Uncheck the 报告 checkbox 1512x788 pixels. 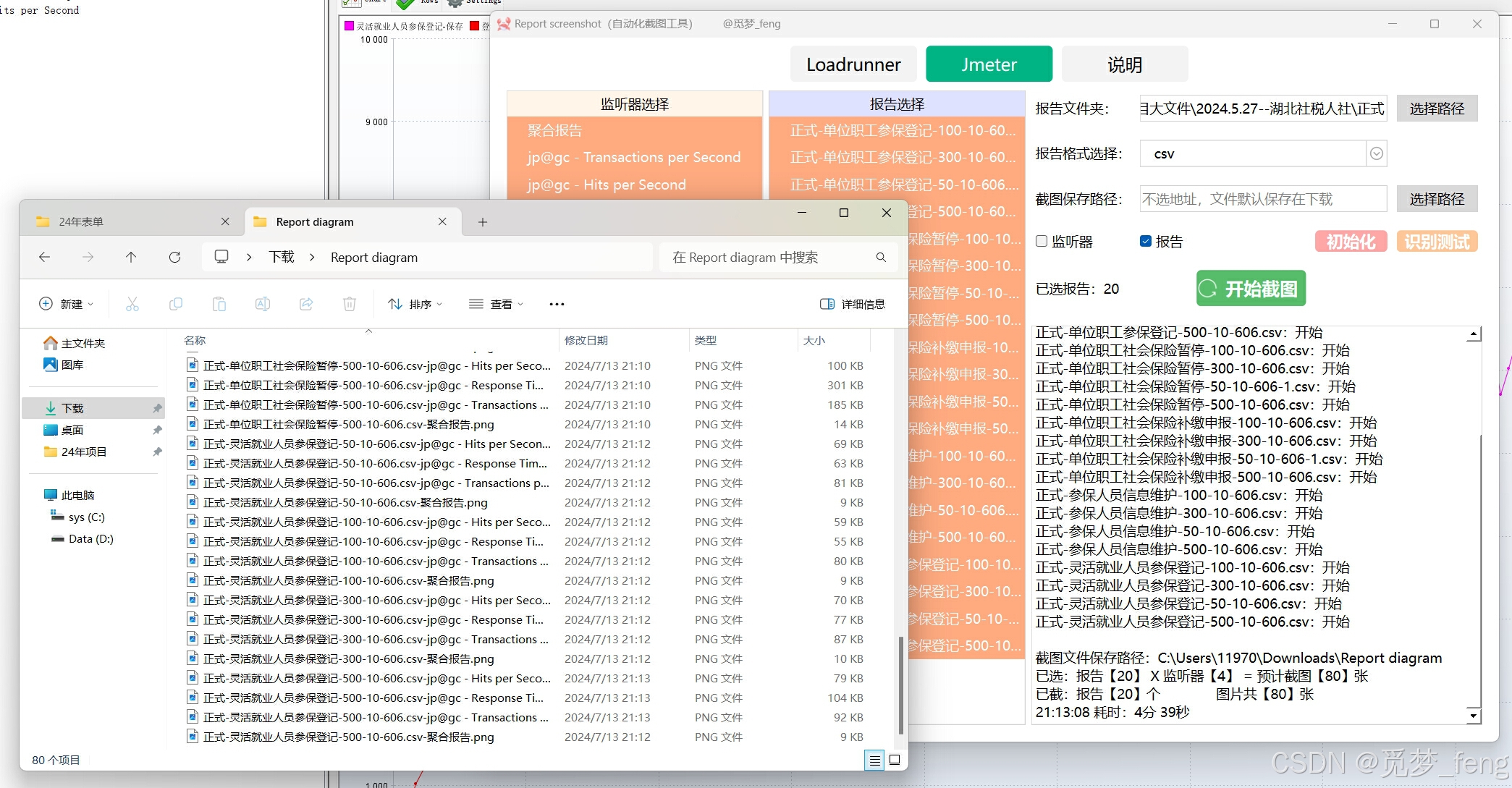pyautogui.click(x=1146, y=241)
